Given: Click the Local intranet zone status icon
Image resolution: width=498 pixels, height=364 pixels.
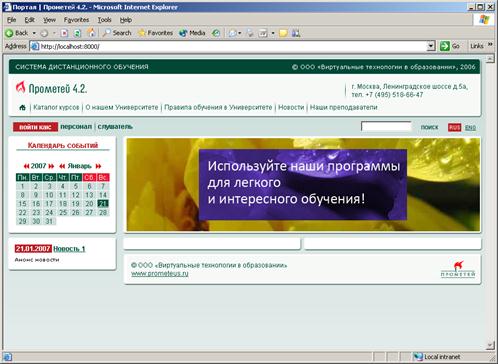Looking at the screenshot, I should point(417,357).
